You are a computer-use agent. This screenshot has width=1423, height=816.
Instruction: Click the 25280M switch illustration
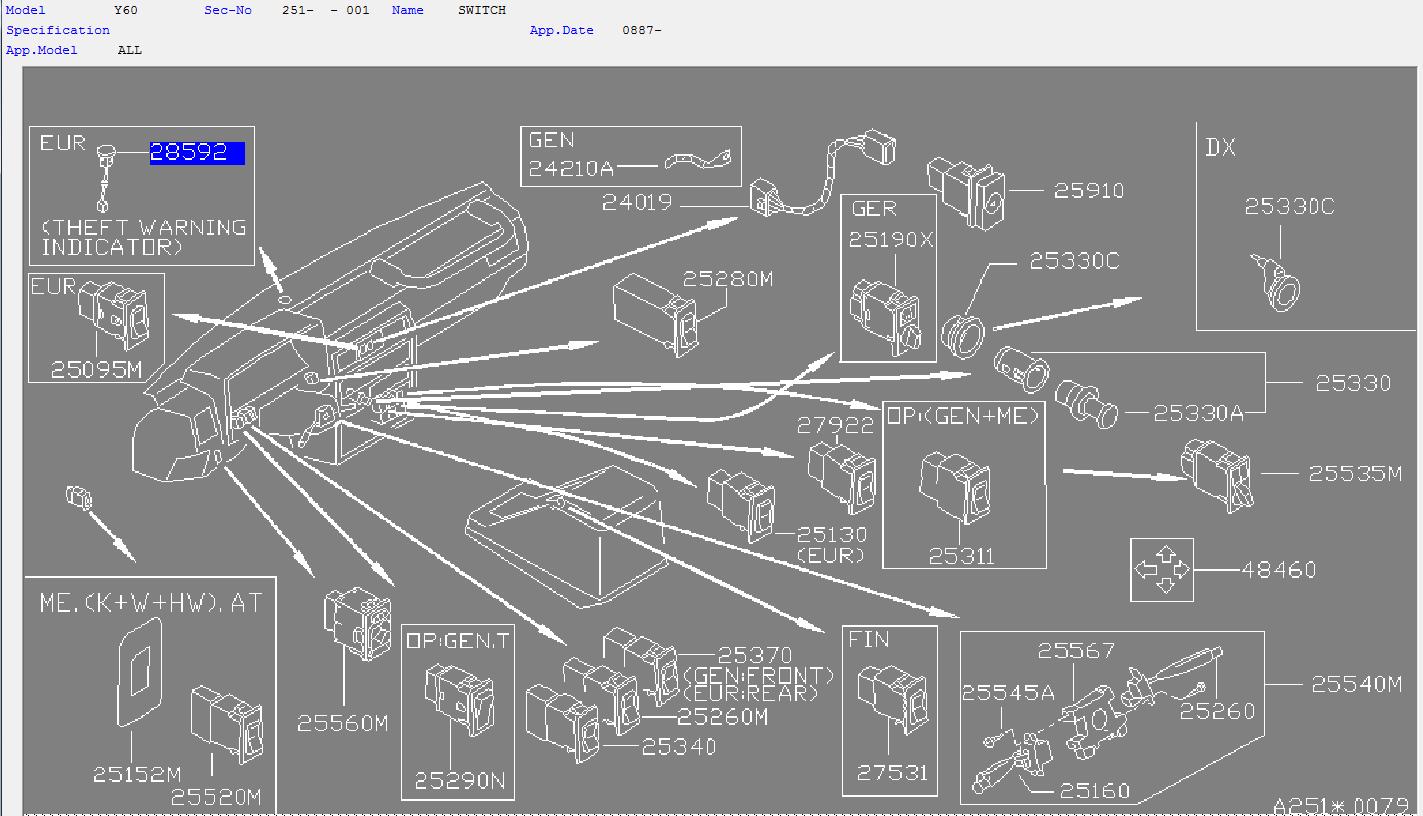(x=654, y=314)
